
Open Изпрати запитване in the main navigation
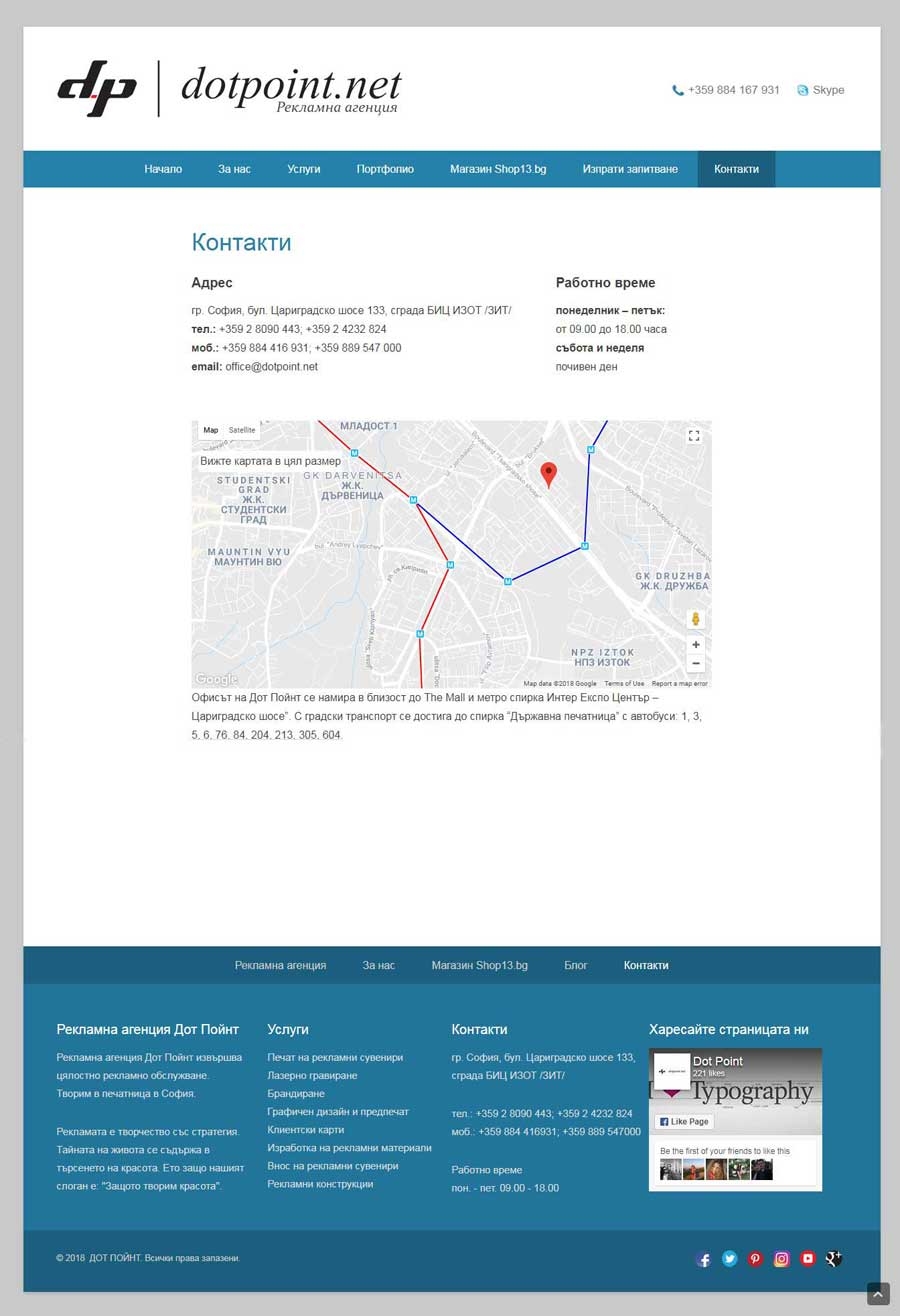click(630, 169)
